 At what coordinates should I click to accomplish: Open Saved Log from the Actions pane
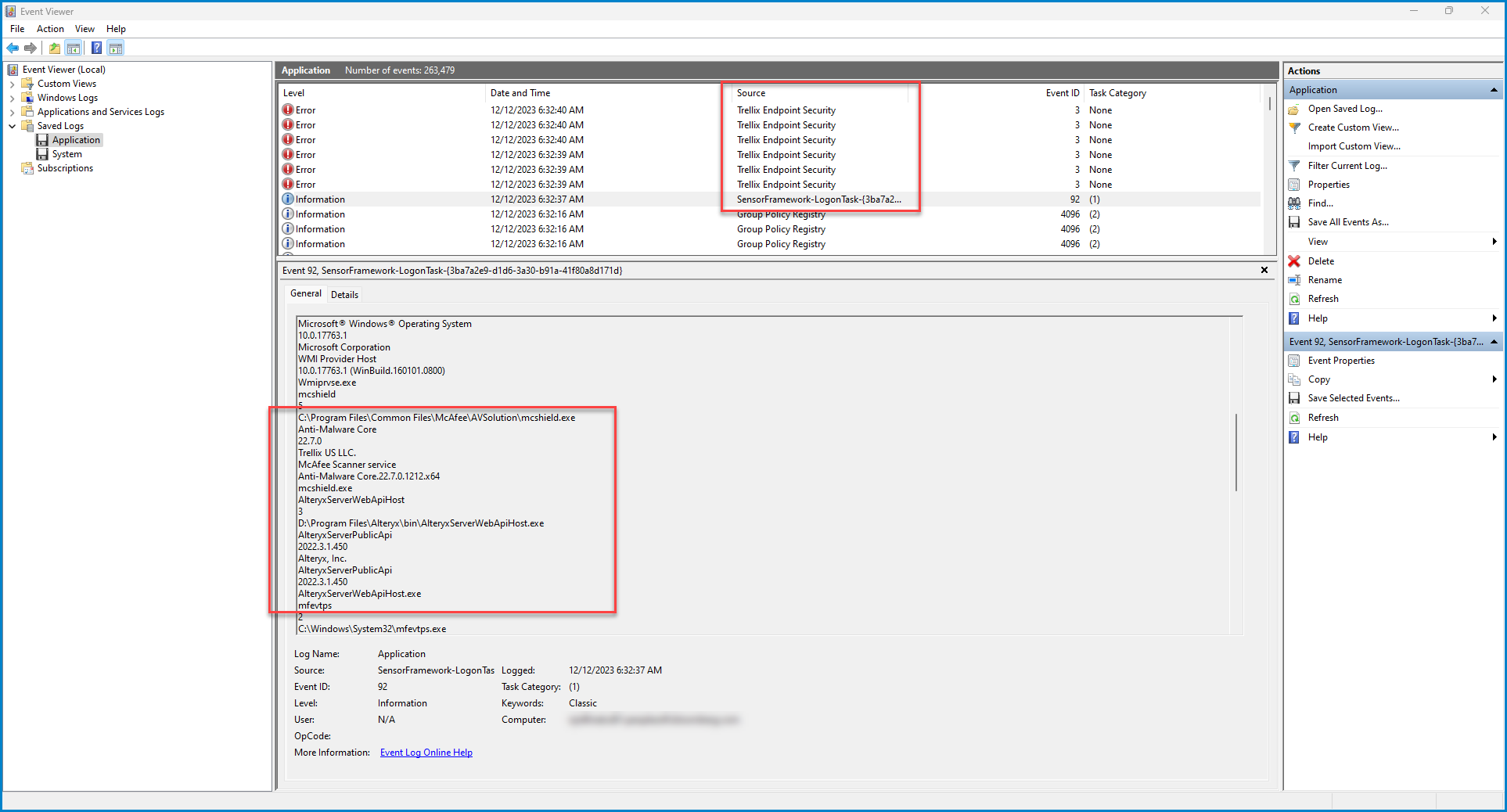point(1345,109)
